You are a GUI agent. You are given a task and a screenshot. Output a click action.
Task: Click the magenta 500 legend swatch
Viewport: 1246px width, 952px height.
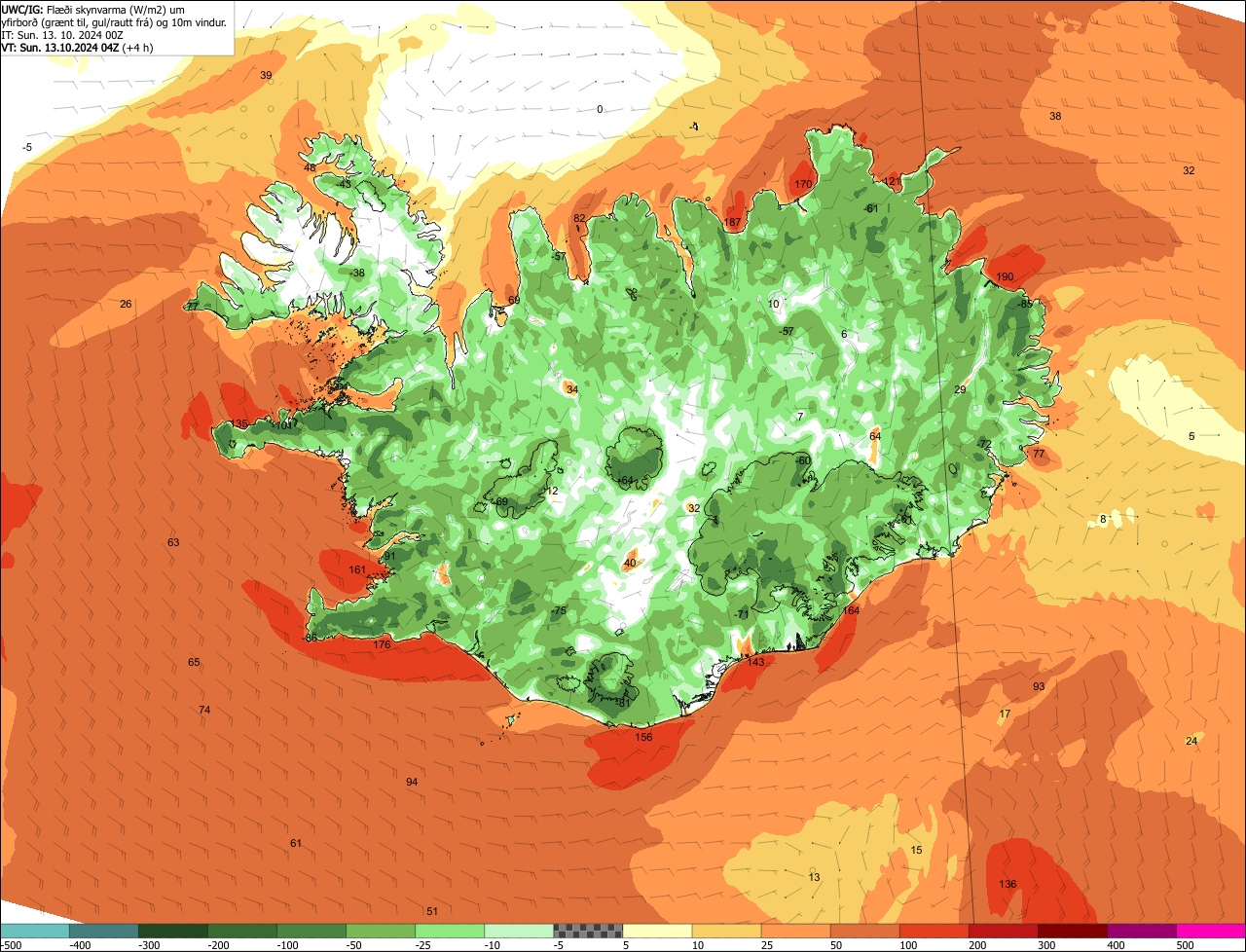pyautogui.click(x=1211, y=931)
